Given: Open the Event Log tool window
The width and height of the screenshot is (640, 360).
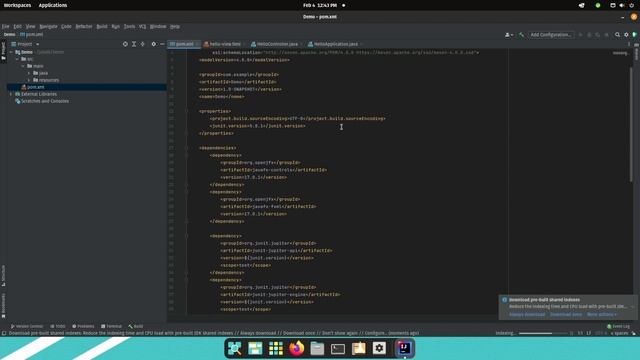Looking at the screenshot, I should pos(618,327).
